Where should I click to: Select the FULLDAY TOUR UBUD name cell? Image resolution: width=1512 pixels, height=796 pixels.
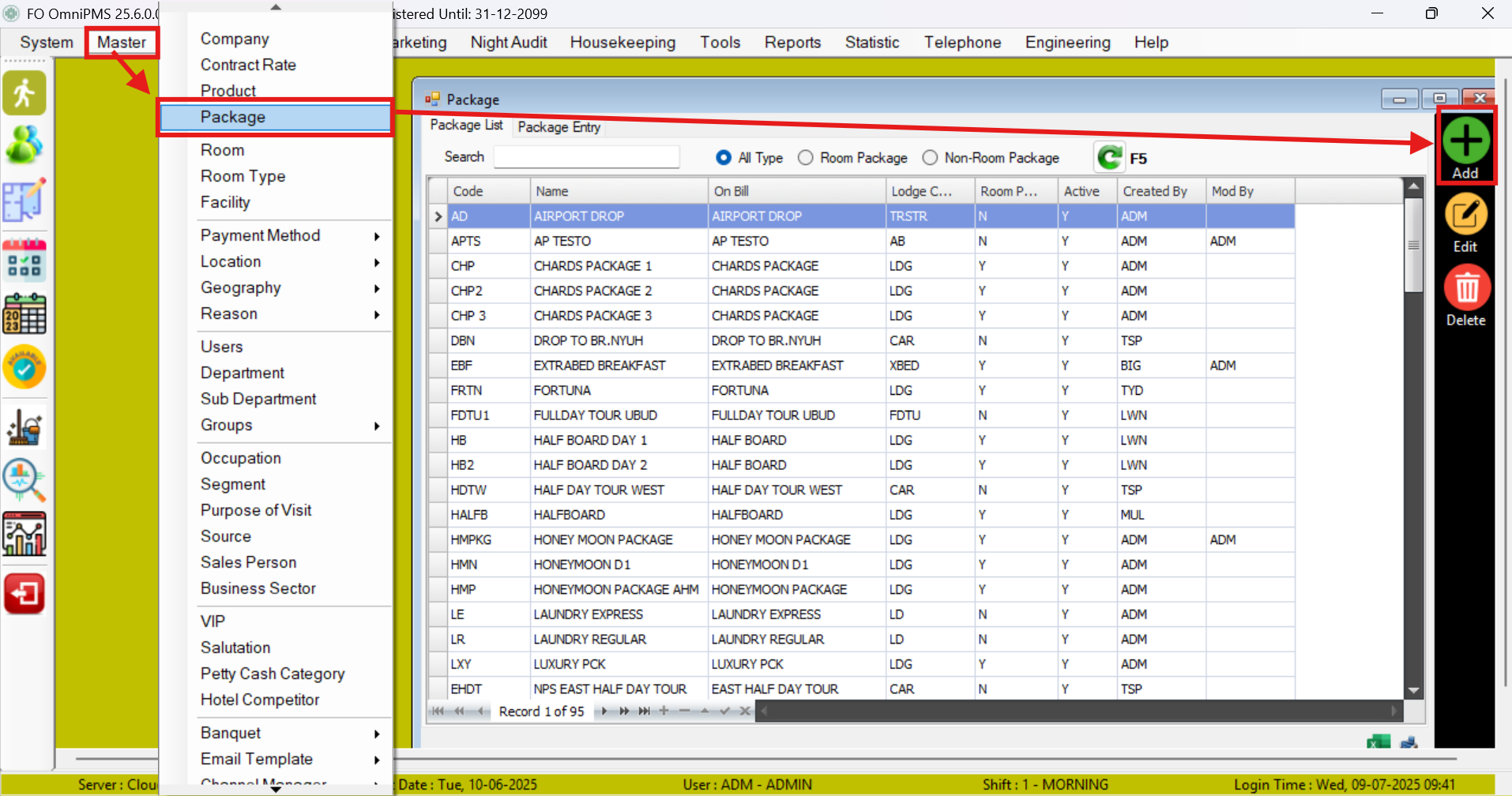click(619, 415)
